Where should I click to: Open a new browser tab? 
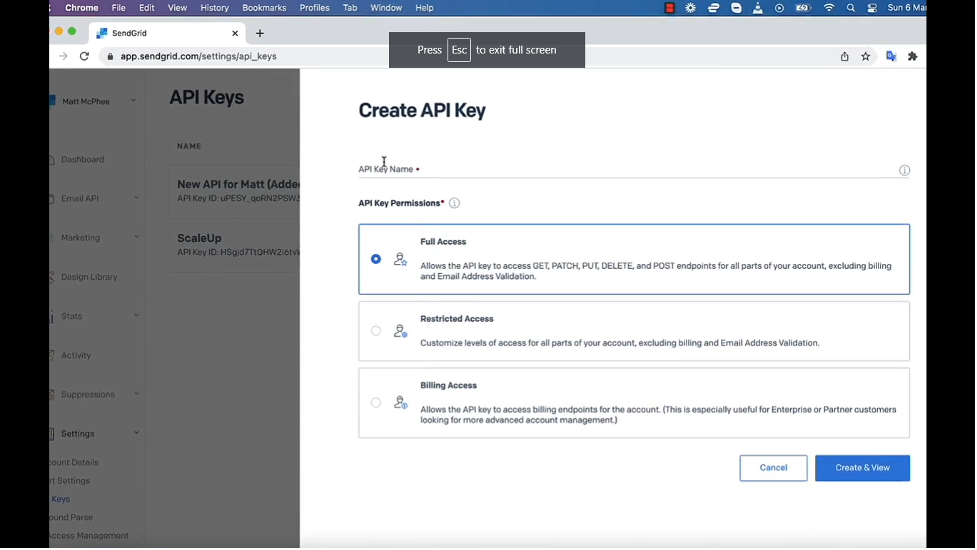tap(260, 33)
